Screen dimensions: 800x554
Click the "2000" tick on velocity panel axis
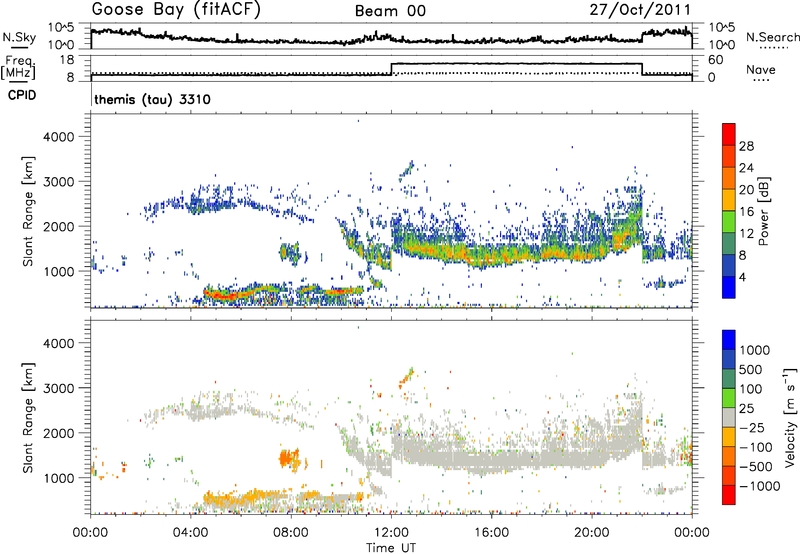coord(59,433)
